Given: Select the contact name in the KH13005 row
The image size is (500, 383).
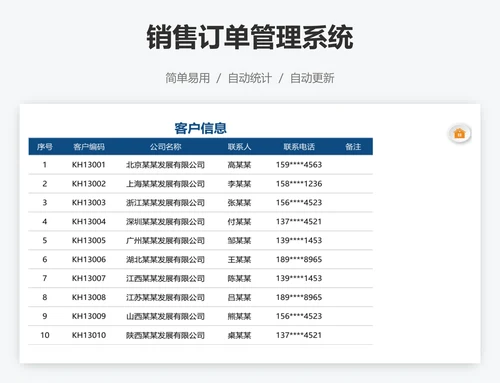Looking at the screenshot, I should click(239, 240).
